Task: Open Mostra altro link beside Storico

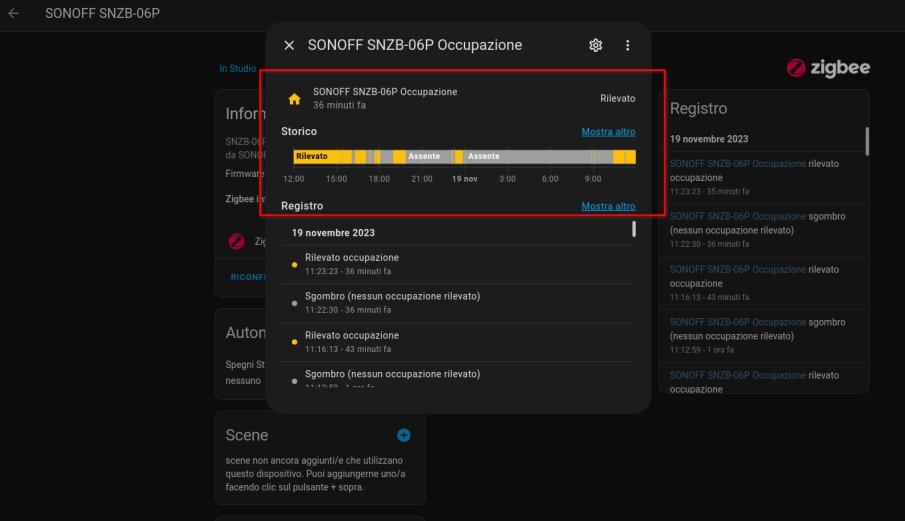Action: [x=608, y=132]
